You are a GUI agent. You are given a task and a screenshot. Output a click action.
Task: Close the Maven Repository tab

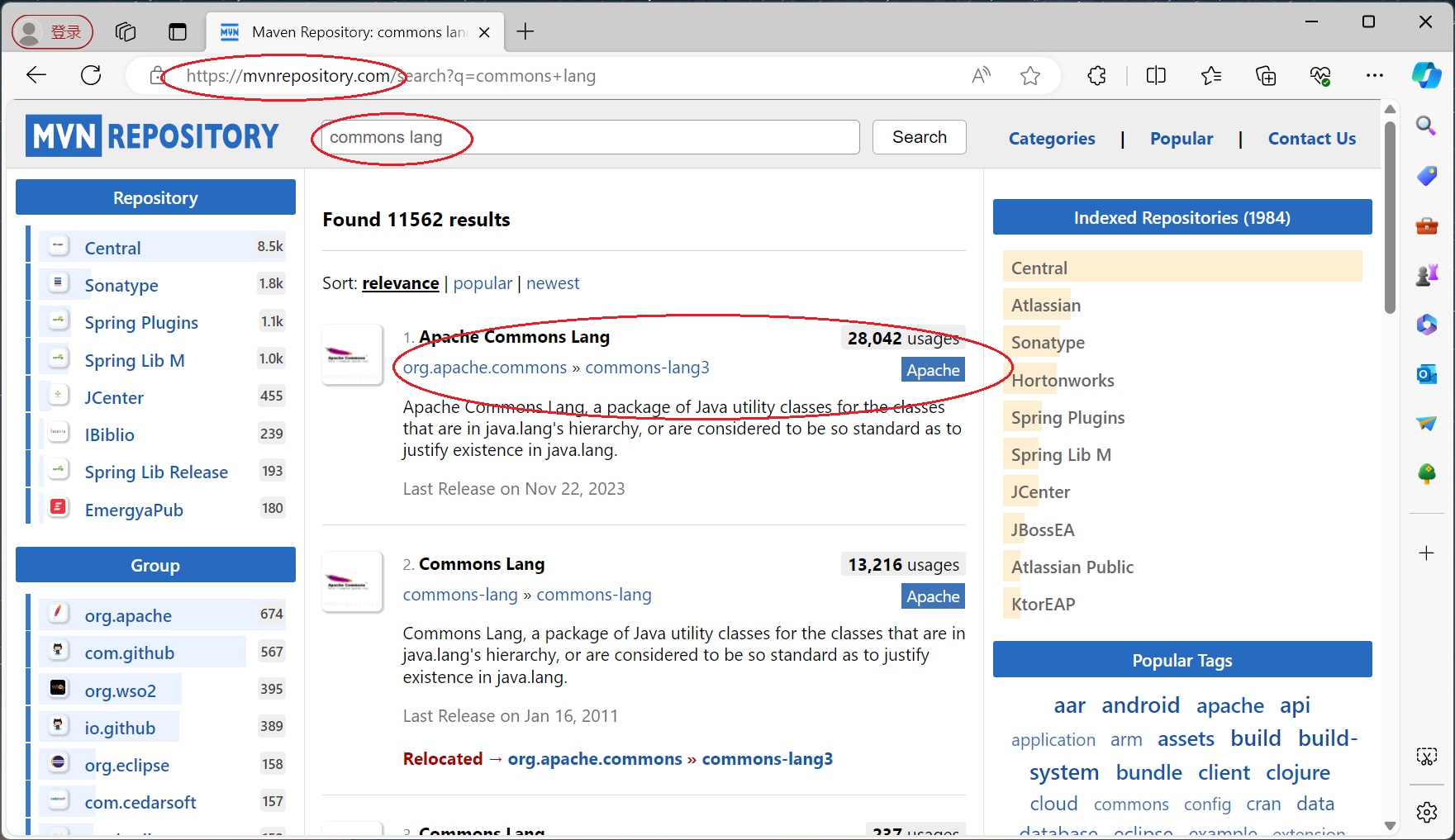485,32
